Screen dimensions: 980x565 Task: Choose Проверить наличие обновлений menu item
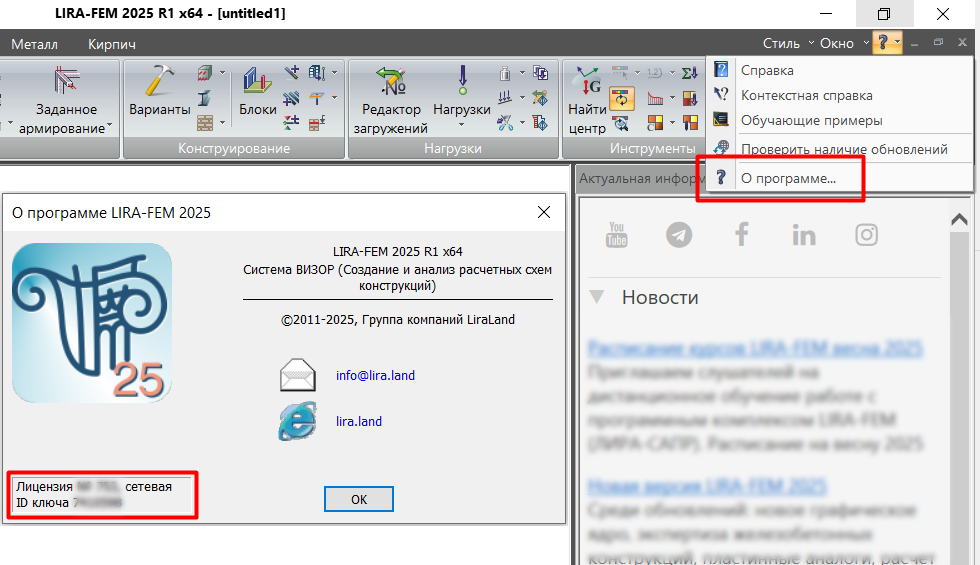843,149
